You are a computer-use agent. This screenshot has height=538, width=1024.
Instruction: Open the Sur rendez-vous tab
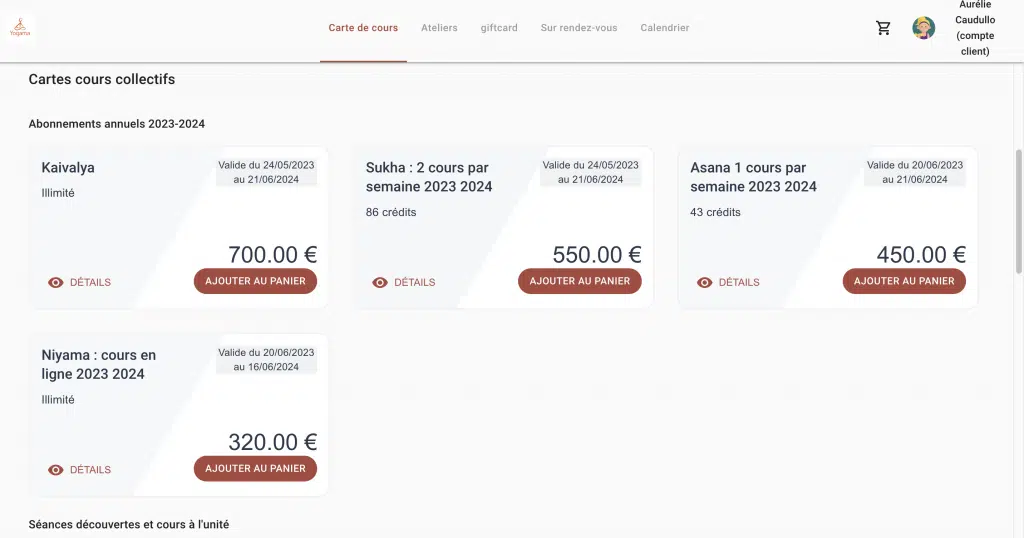(579, 28)
